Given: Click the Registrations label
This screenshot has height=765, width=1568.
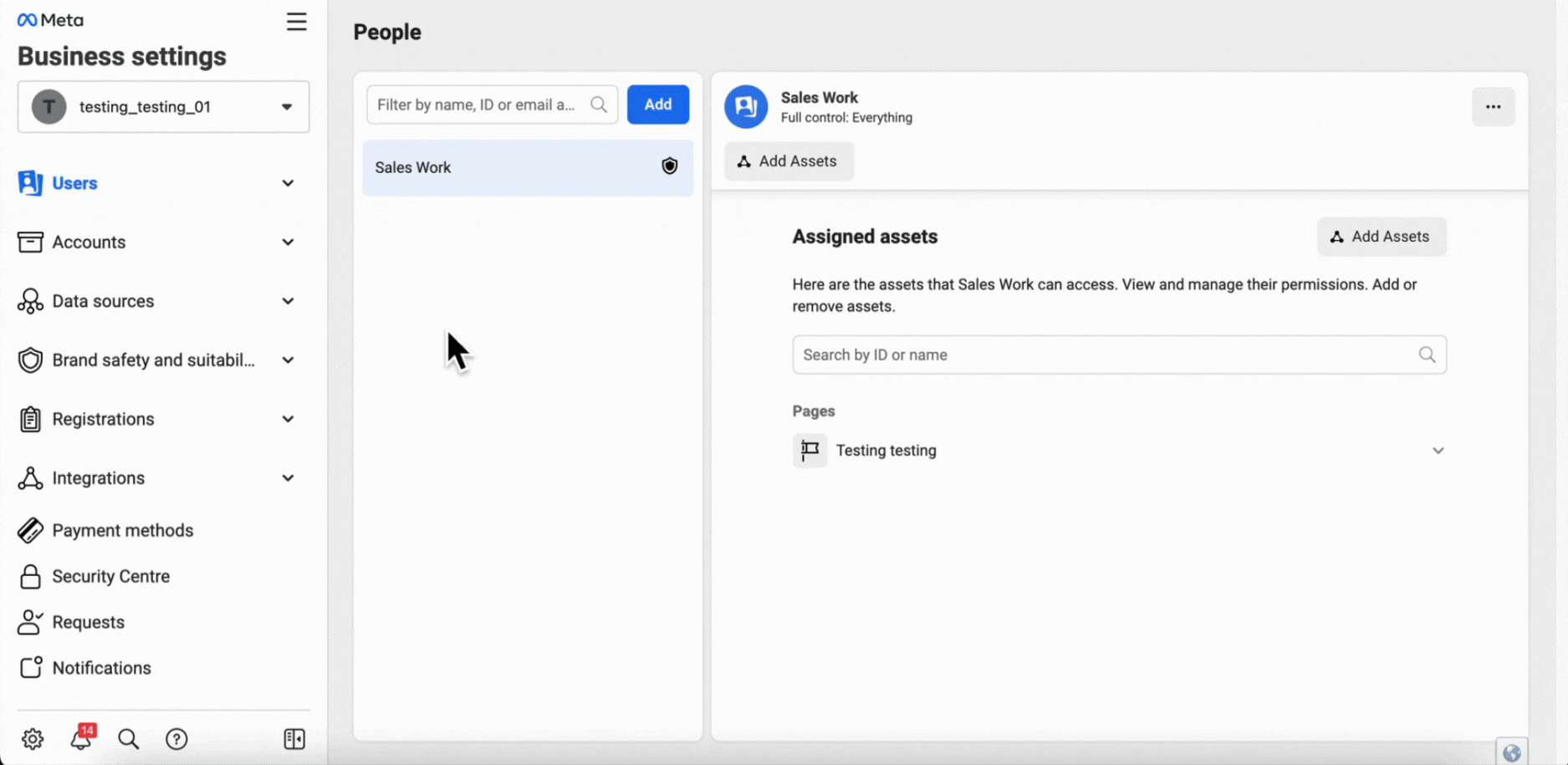Looking at the screenshot, I should [x=104, y=419].
